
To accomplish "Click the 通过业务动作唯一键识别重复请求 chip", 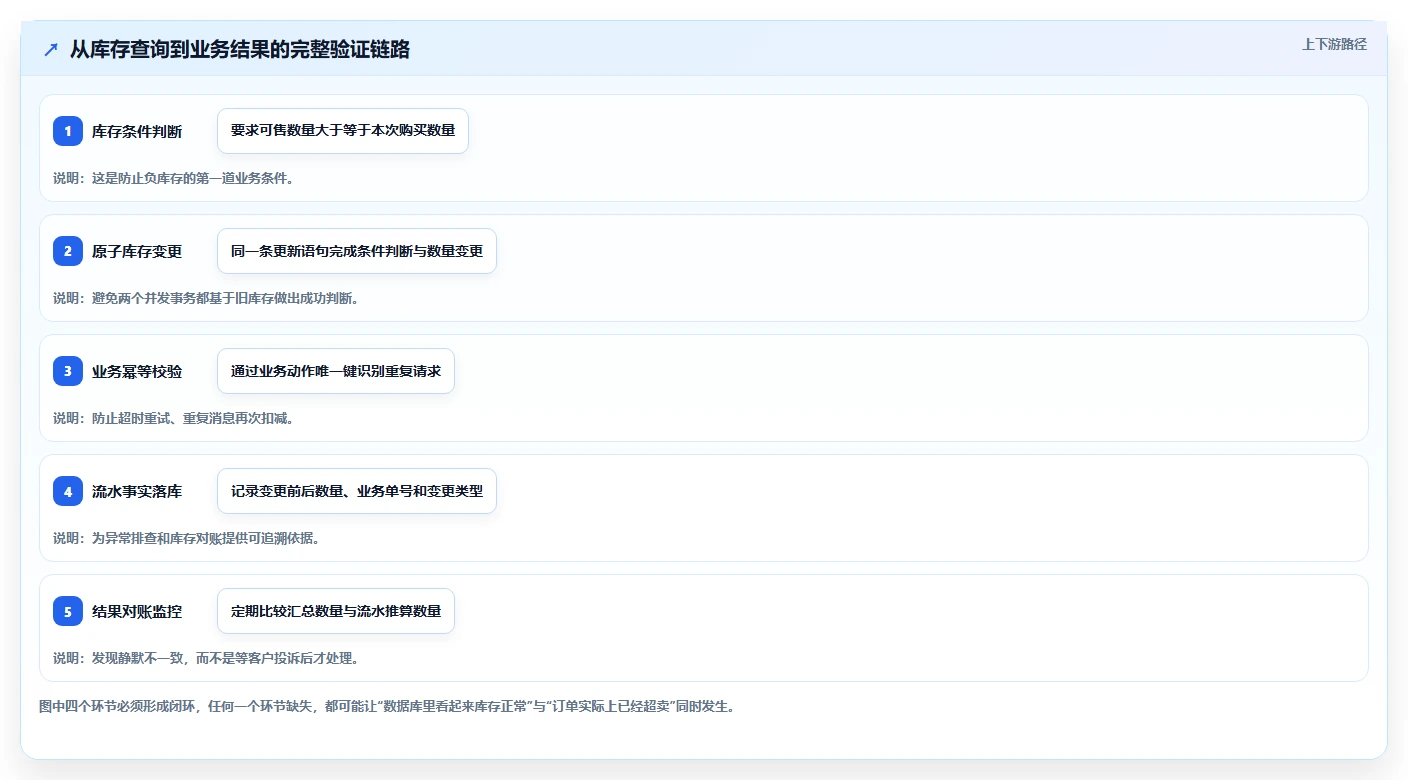I will tap(336, 371).
